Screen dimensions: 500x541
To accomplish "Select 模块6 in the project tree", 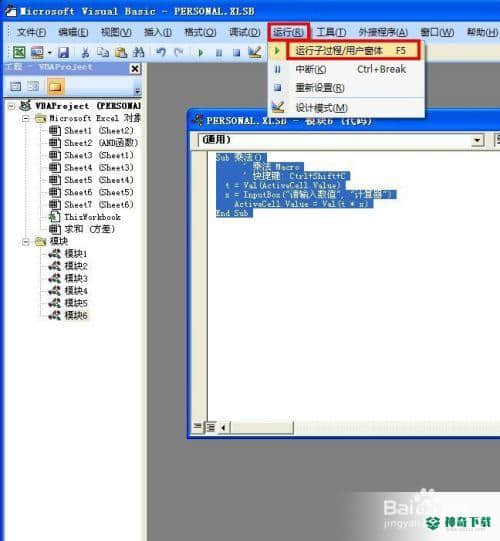I will [x=76, y=315].
